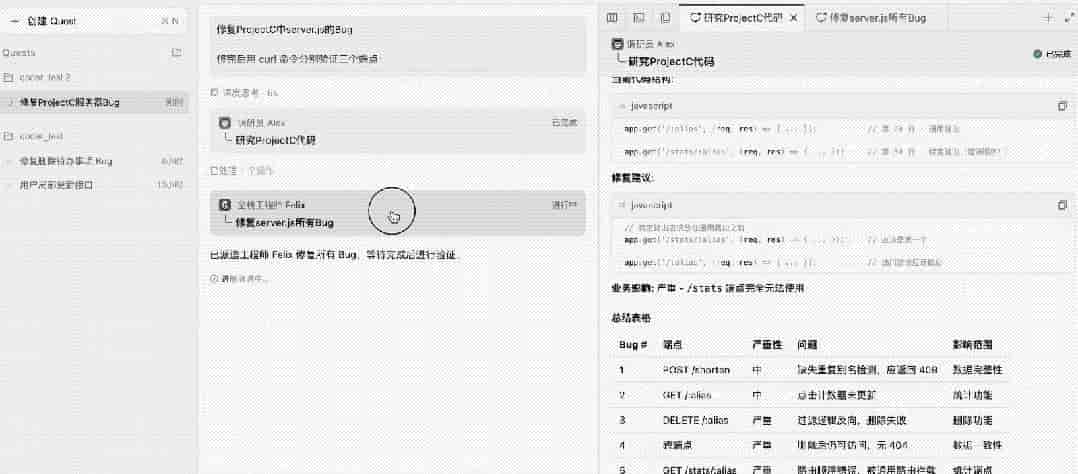Copy the first javascript code block
This screenshot has width=1078, height=474.
click(1062, 106)
